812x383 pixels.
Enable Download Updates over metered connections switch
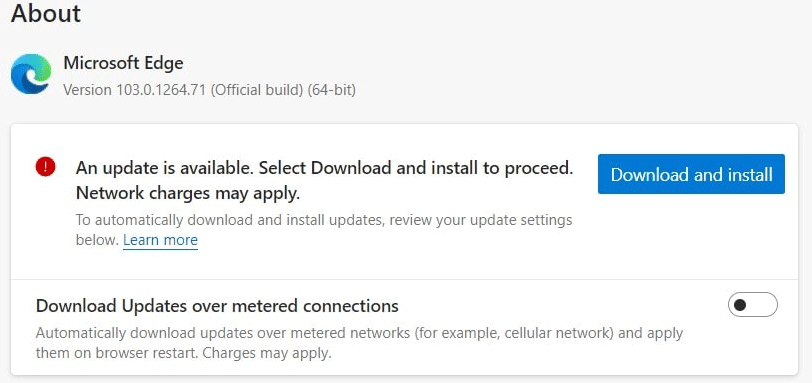tap(752, 305)
